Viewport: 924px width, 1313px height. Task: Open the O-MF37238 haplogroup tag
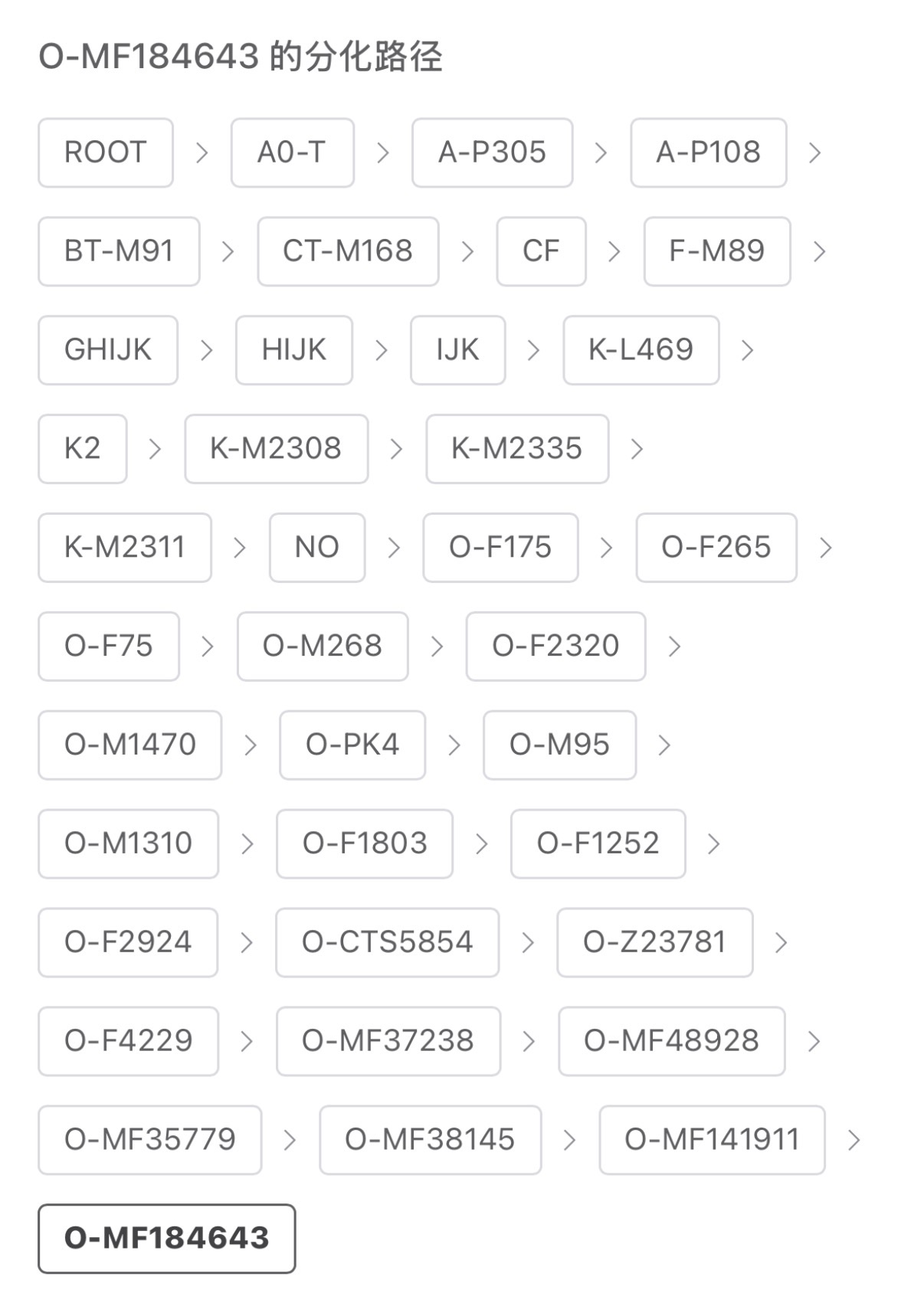click(x=388, y=1041)
